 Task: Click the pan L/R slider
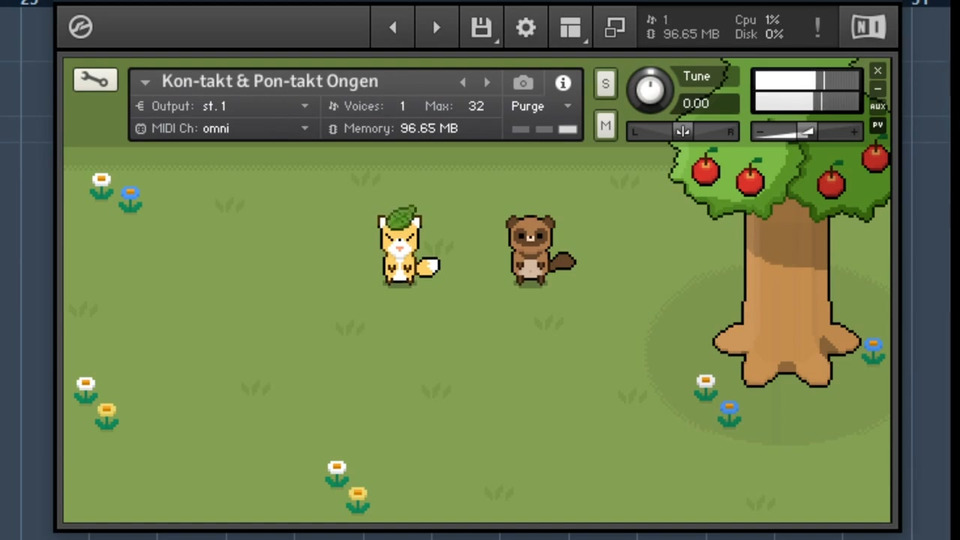click(x=682, y=131)
